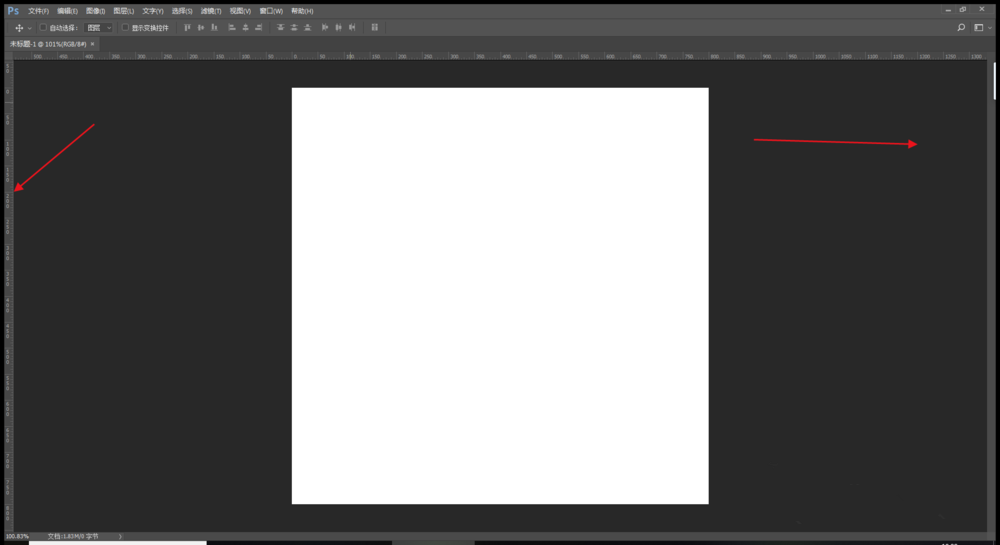Expand the workspace switcher dropdown arrow
Viewport: 1000px width, 545px height.
990,28
